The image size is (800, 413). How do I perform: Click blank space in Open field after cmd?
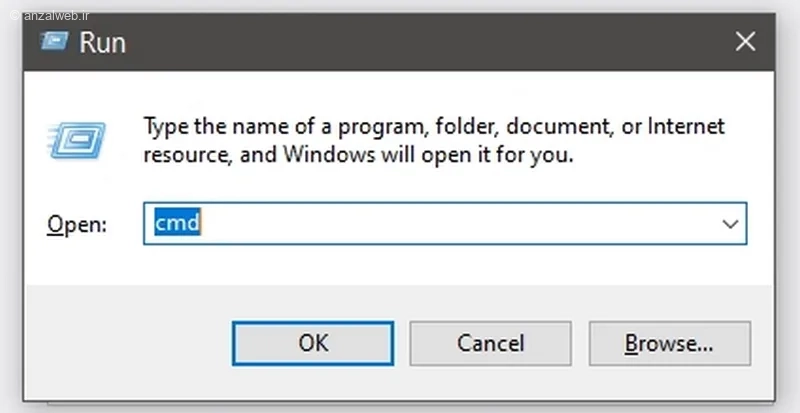[x=450, y=224]
